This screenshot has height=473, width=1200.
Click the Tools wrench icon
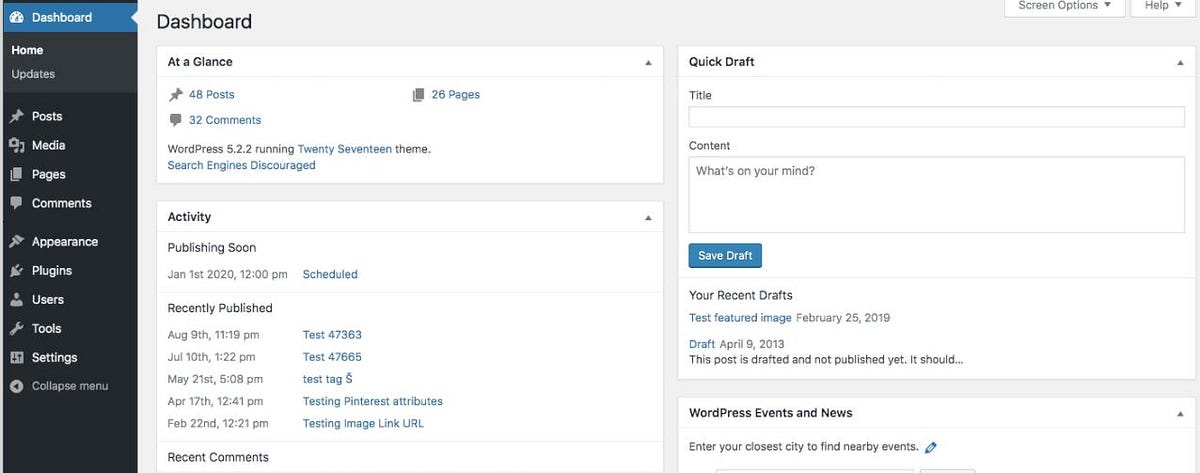(x=16, y=329)
